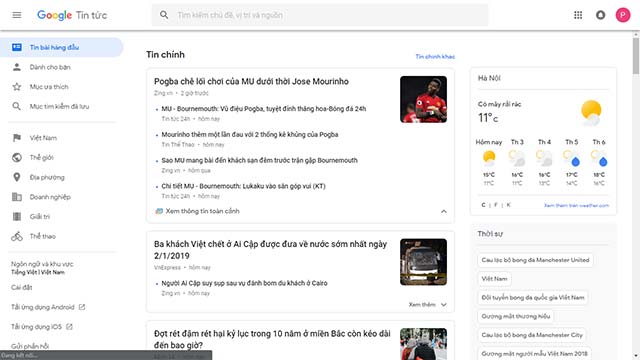Open Người Ai Cập suy sụp article
The image size is (640, 360).
click(244, 283)
